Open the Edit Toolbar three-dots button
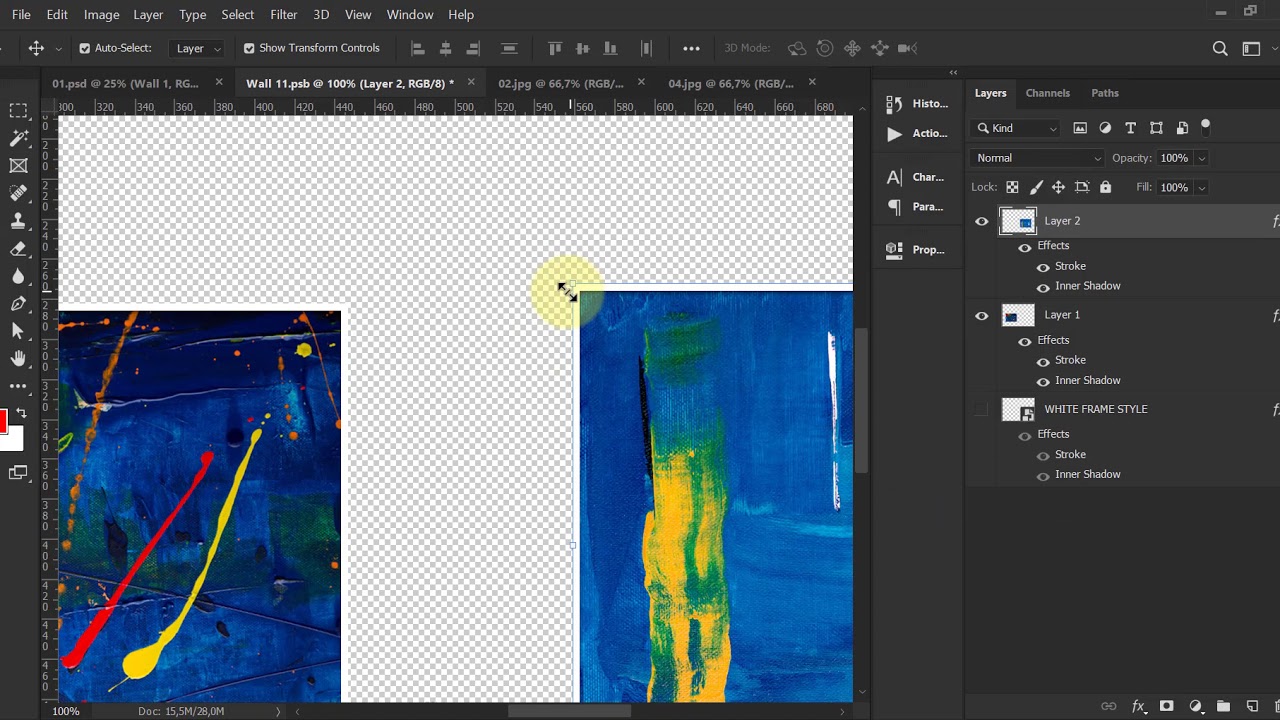Viewport: 1280px width, 720px height. click(x=18, y=386)
